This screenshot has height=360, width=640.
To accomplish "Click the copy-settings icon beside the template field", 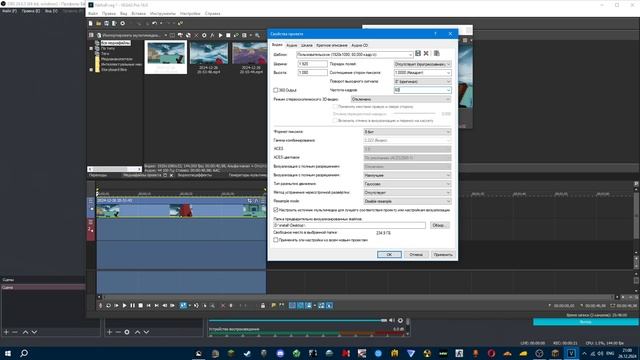I will tap(437, 53).
